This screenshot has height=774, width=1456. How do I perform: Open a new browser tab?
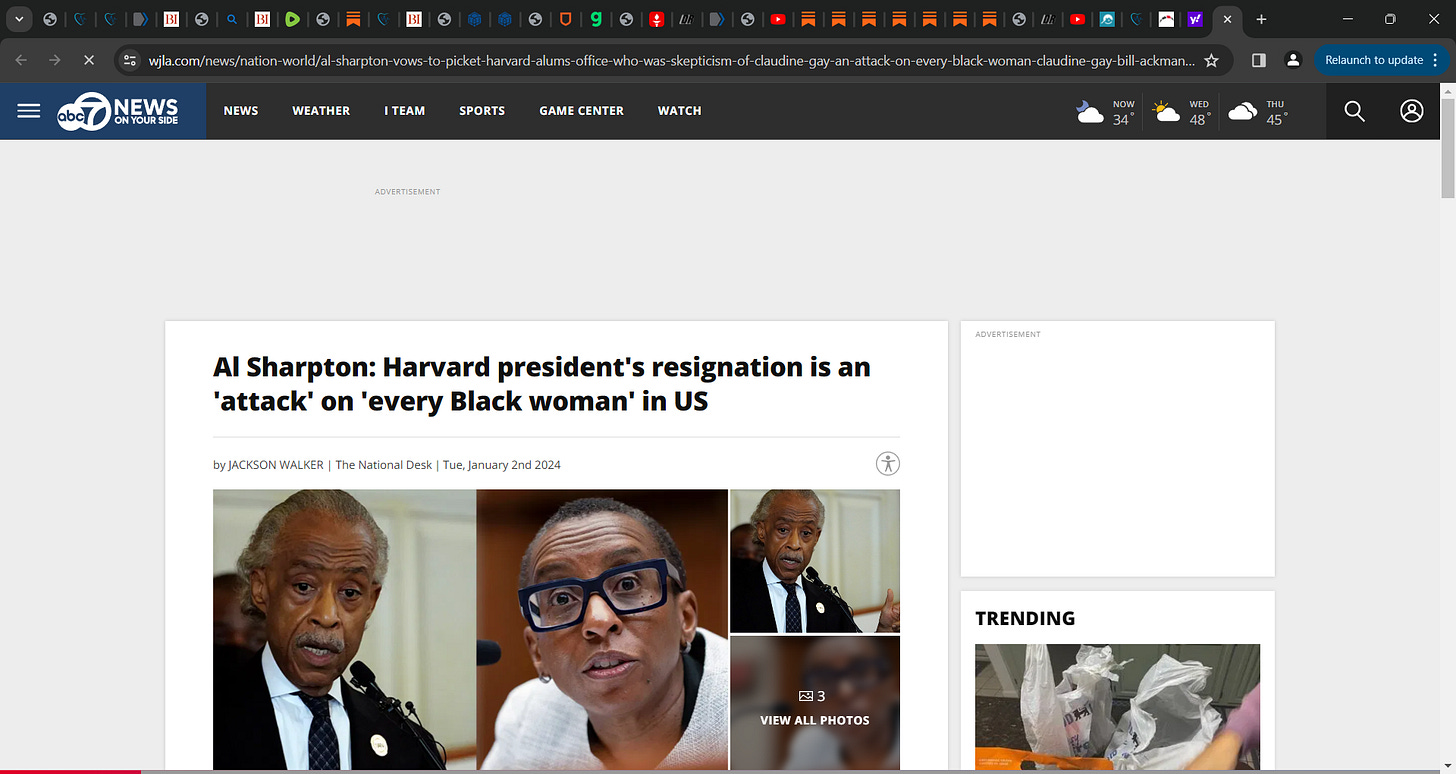[1261, 19]
